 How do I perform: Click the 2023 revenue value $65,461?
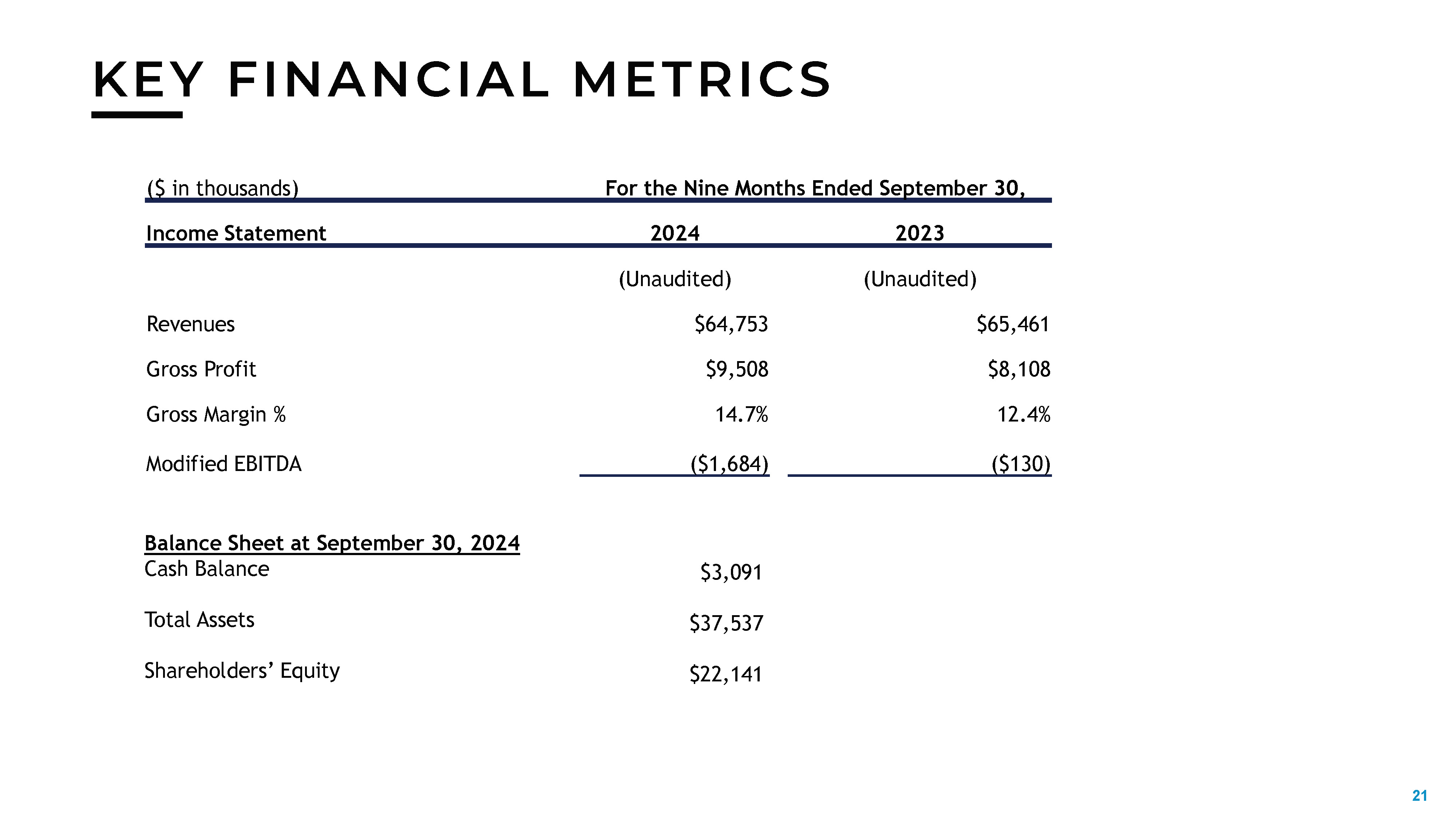[x=1012, y=324]
